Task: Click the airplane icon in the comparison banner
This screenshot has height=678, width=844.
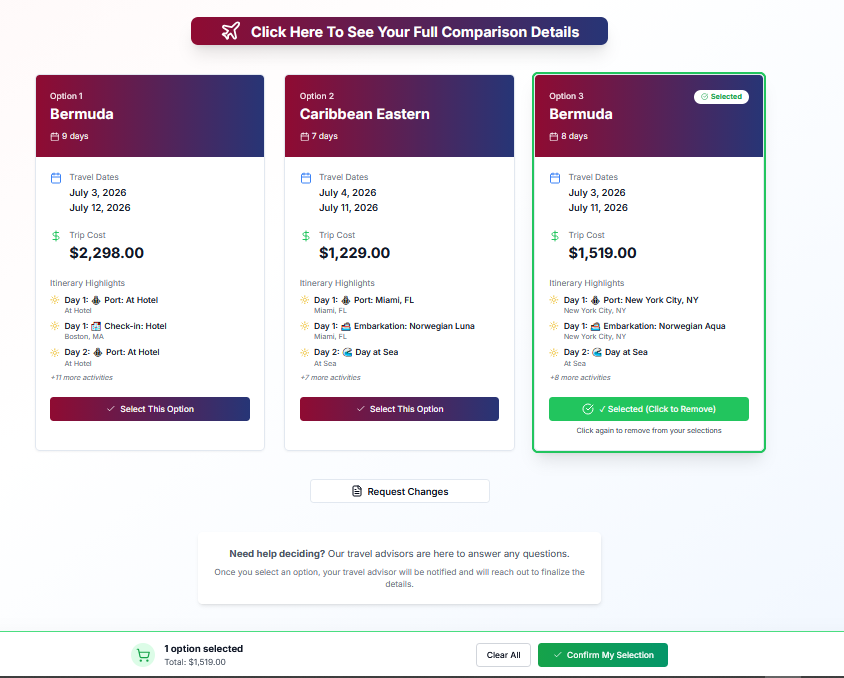Action: pos(232,31)
